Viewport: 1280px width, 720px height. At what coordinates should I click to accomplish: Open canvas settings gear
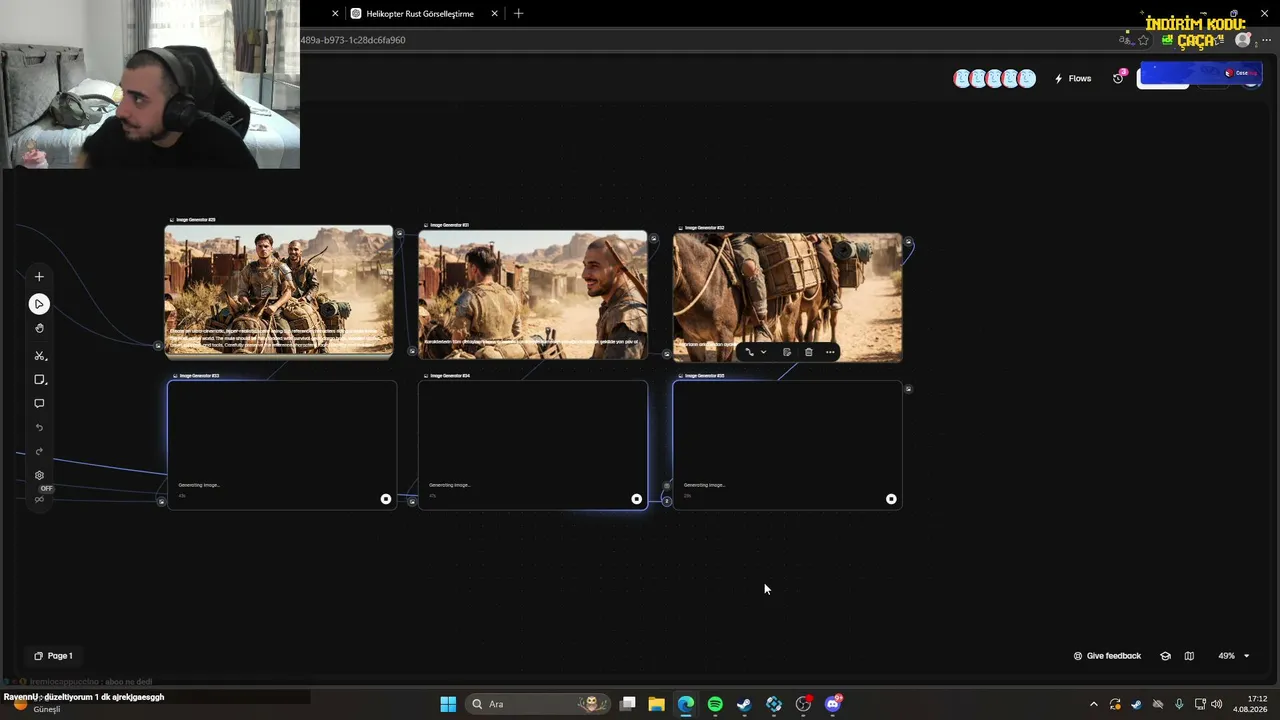pos(39,476)
